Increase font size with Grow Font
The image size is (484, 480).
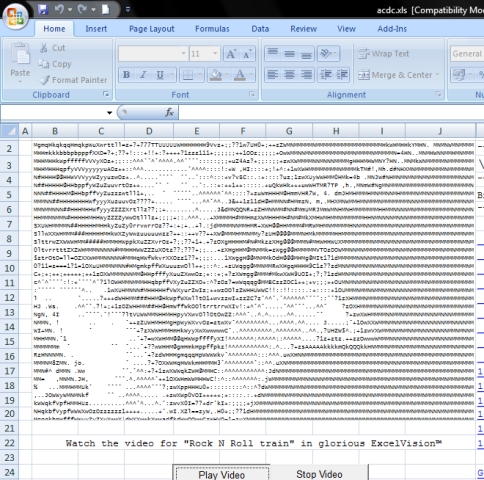(231, 54)
